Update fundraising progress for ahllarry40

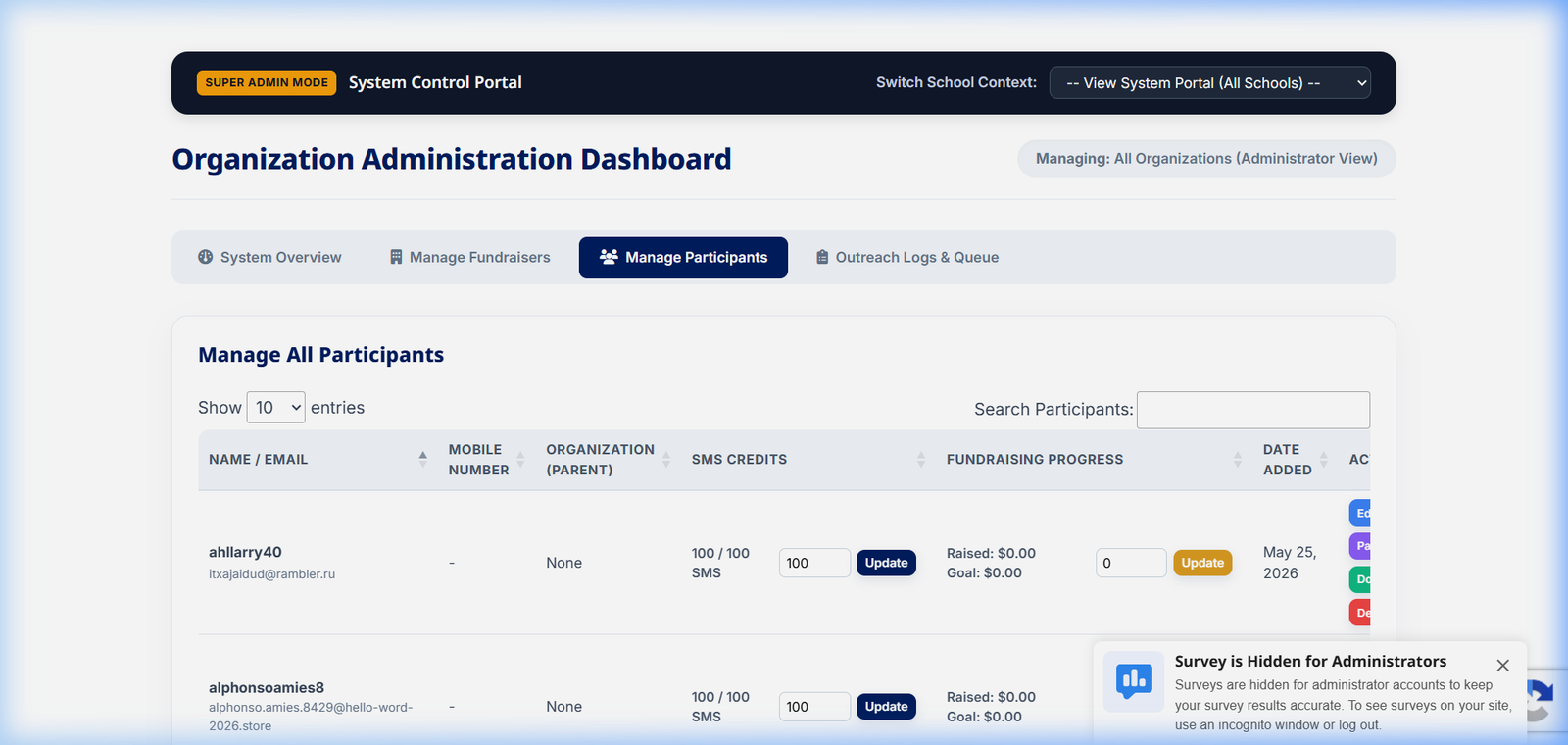click(x=1202, y=563)
